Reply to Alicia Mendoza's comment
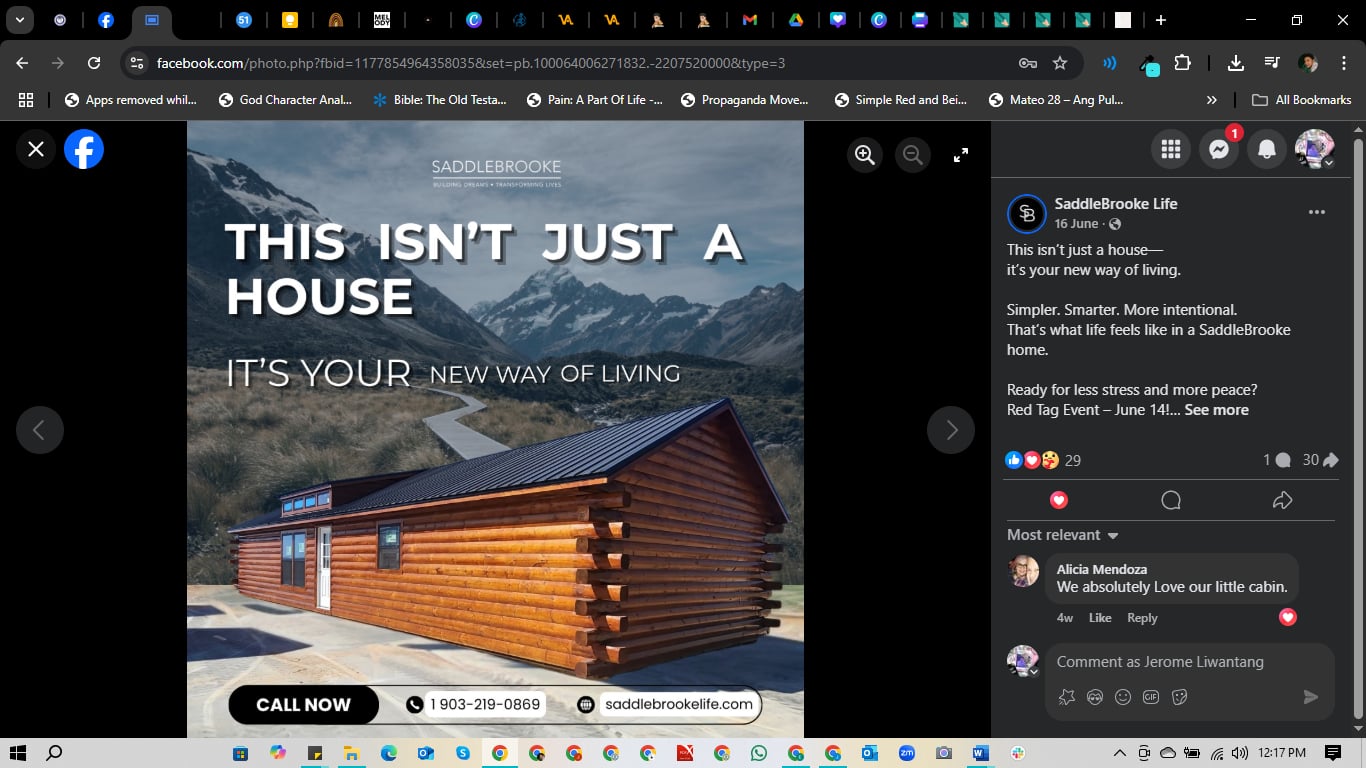 [x=1142, y=618]
